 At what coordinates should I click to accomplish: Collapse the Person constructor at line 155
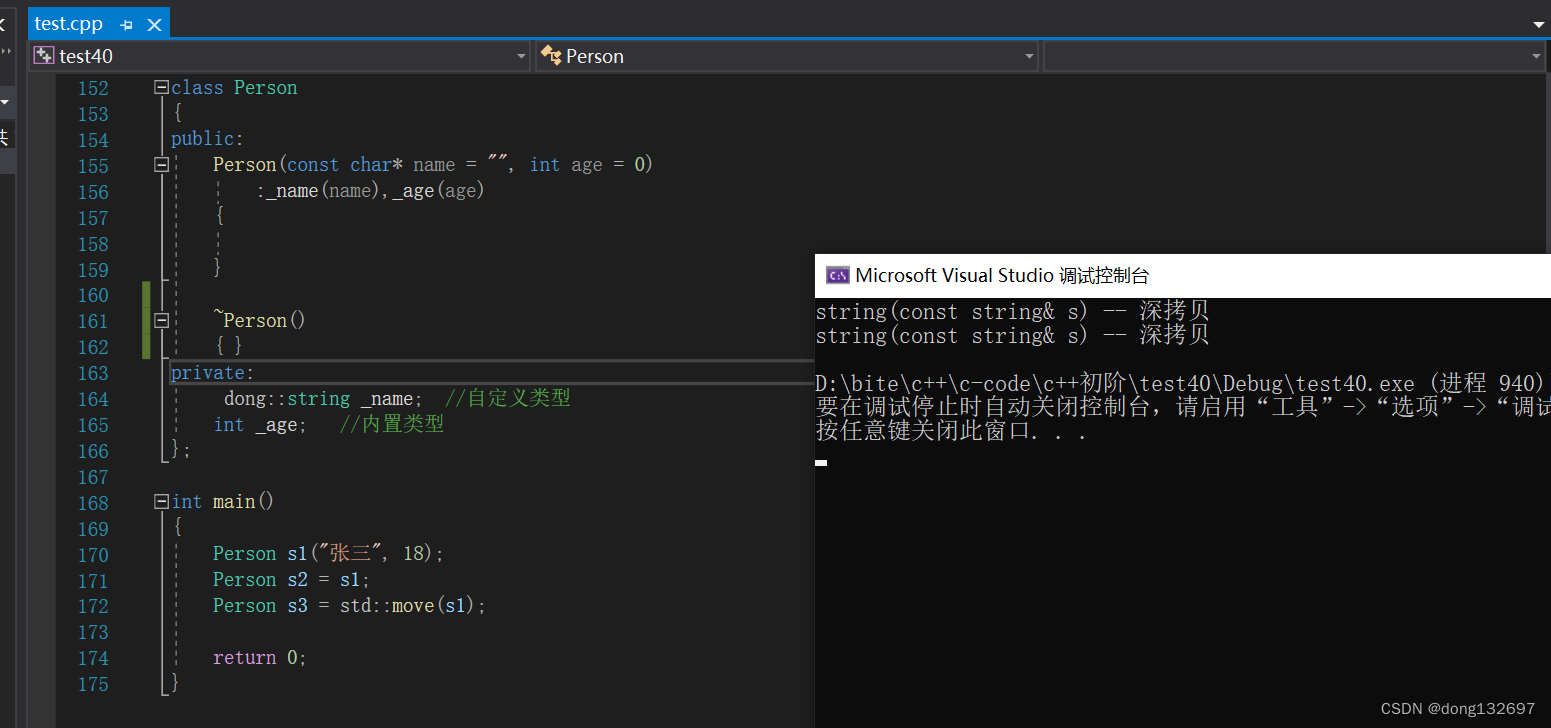[x=161, y=165]
